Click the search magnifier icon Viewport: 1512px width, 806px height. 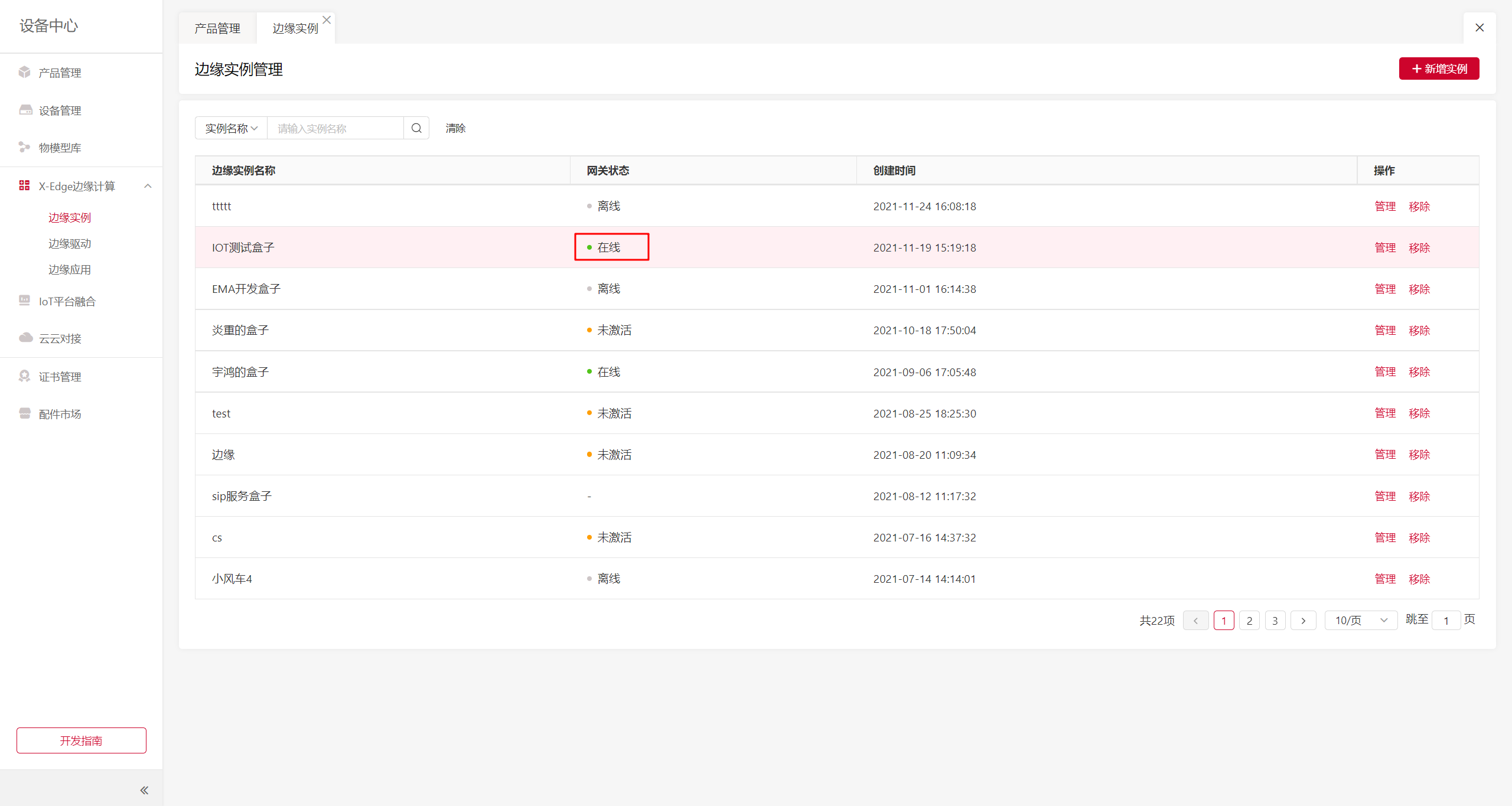tap(416, 128)
